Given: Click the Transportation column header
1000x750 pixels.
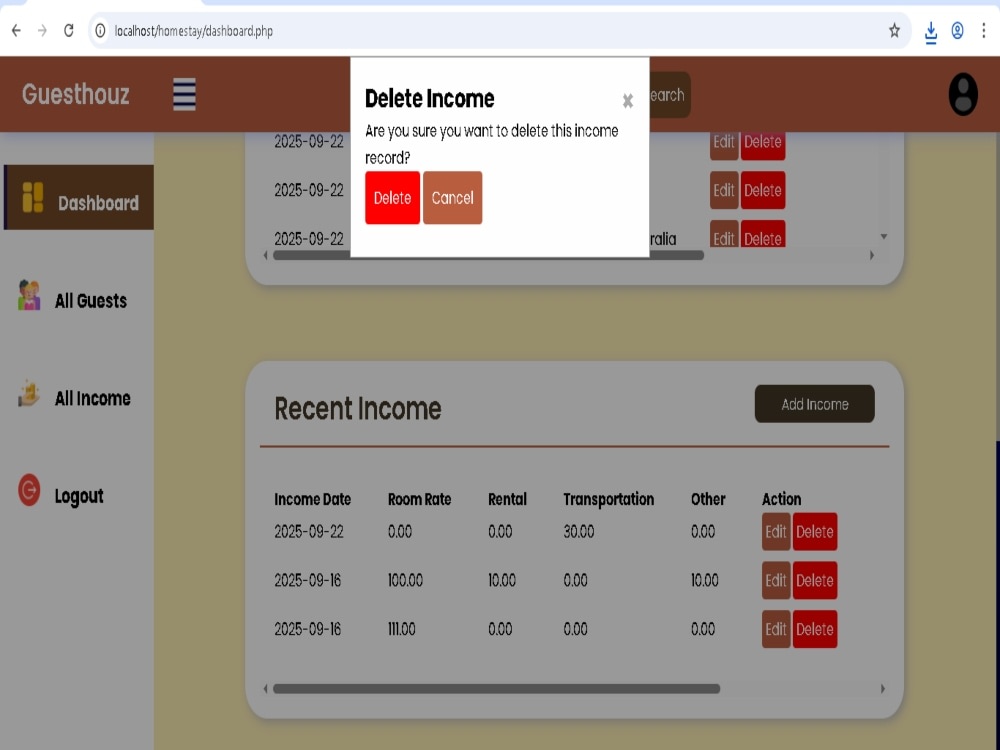Looking at the screenshot, I should (x=608, y=499).
